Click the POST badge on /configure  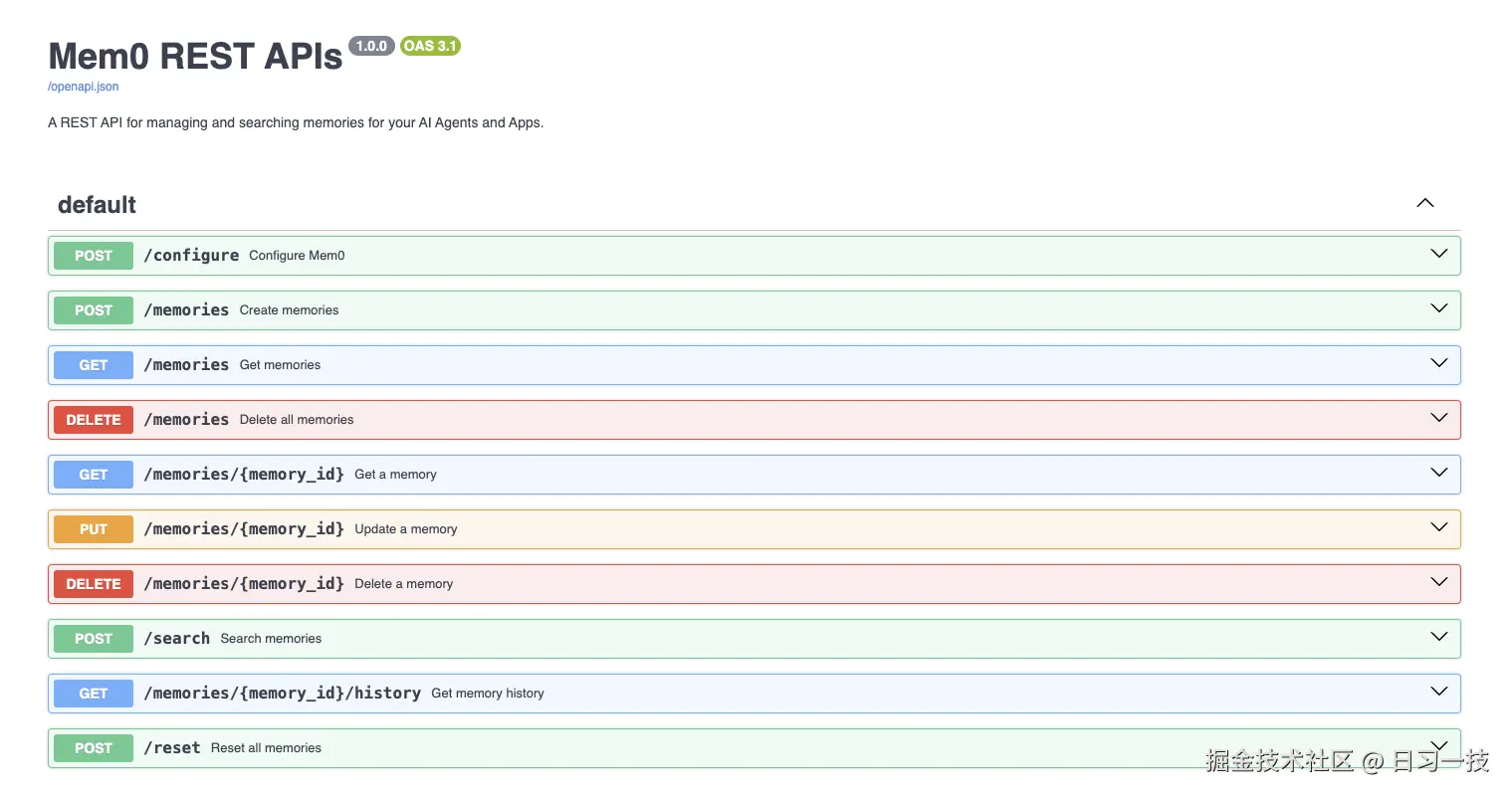coord(93,255)
